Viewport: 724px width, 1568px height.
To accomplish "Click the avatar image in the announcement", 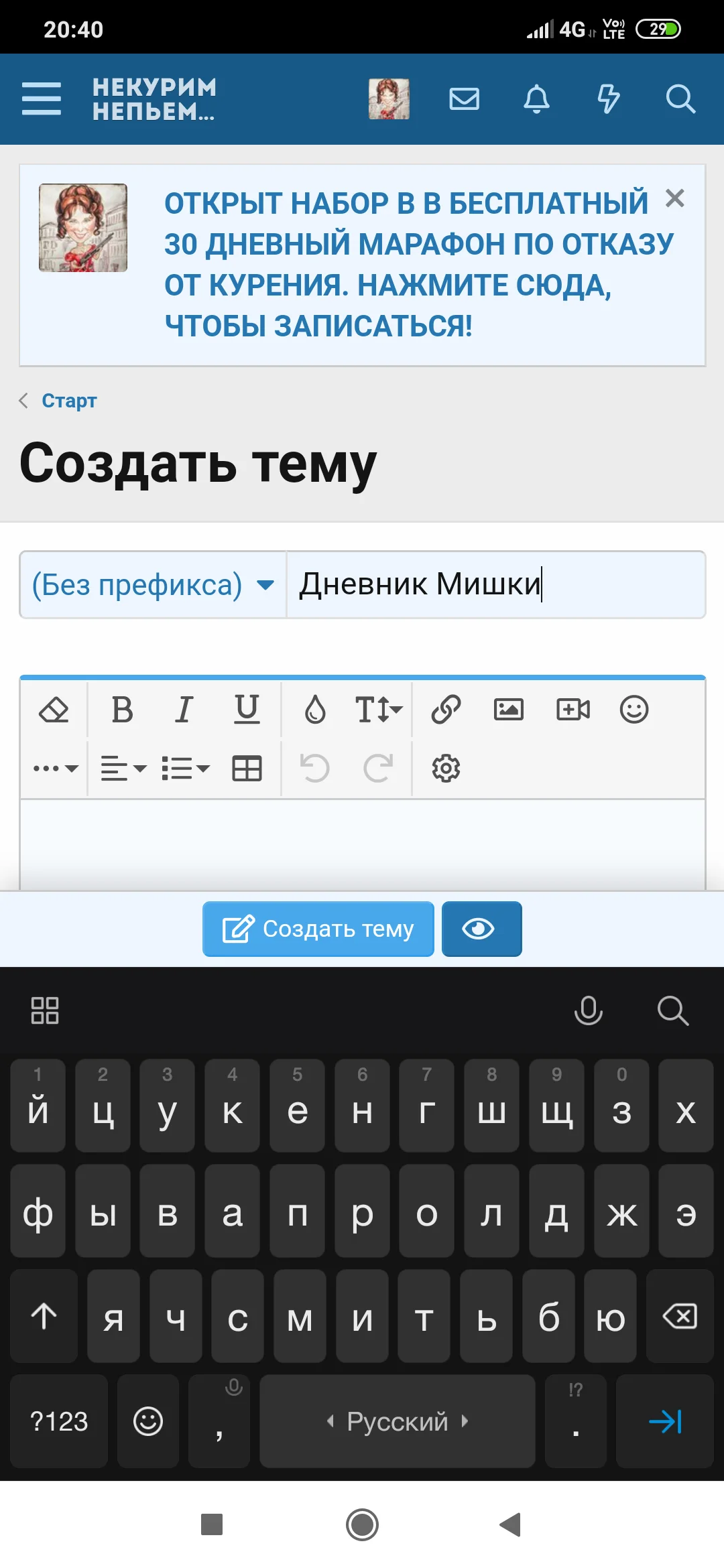I will coord(83,228).
